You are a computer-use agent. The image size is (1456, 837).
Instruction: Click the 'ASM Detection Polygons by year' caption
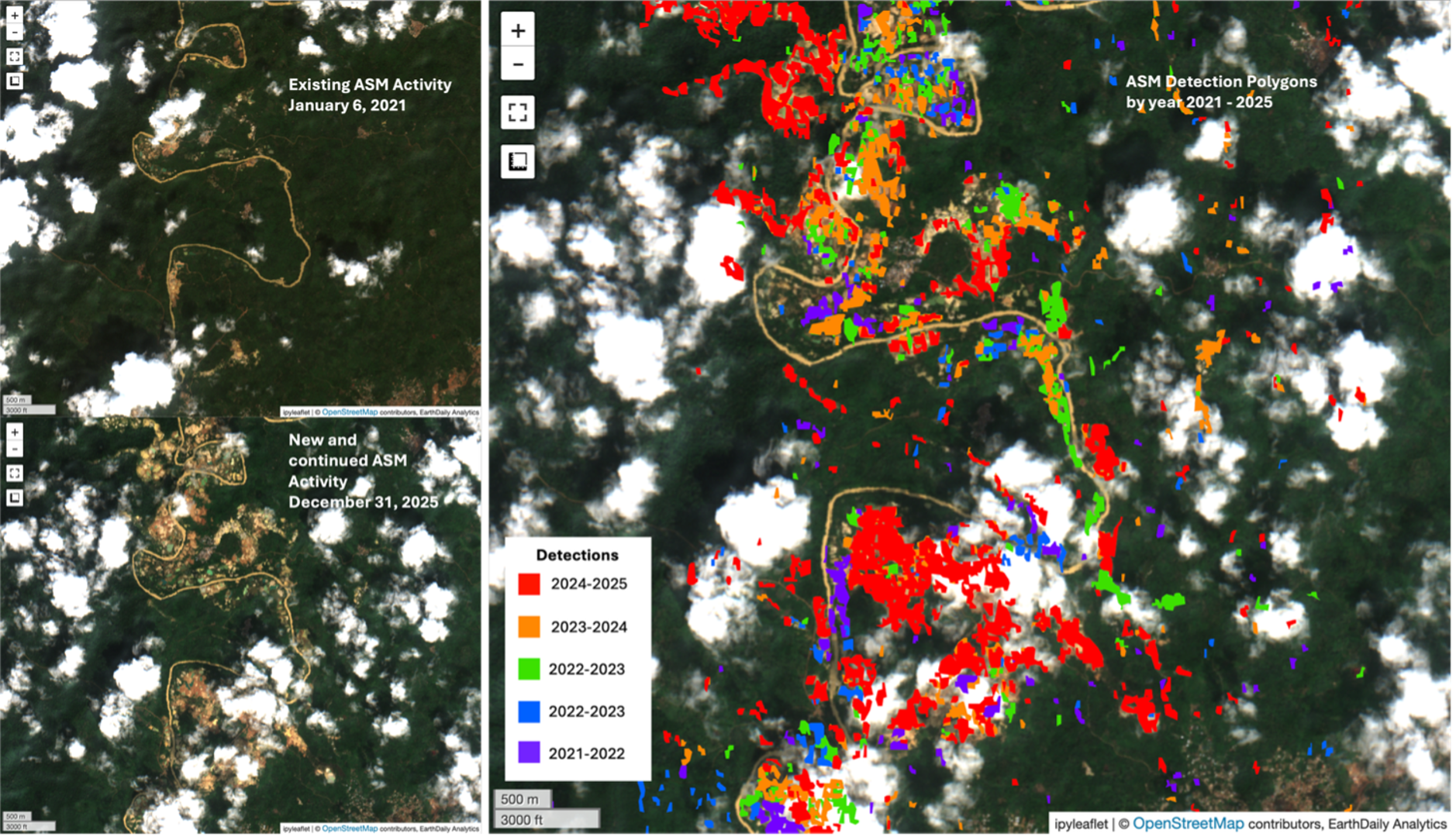point(1221,91)
